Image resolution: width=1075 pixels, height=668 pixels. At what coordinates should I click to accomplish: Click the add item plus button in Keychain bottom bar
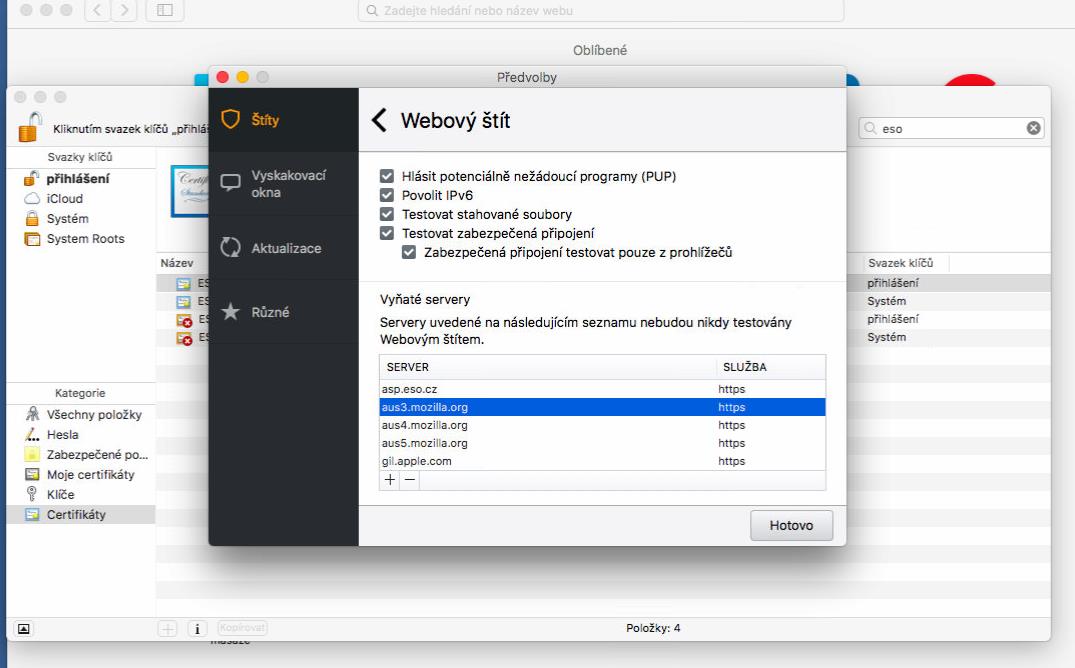click(167, 628)
